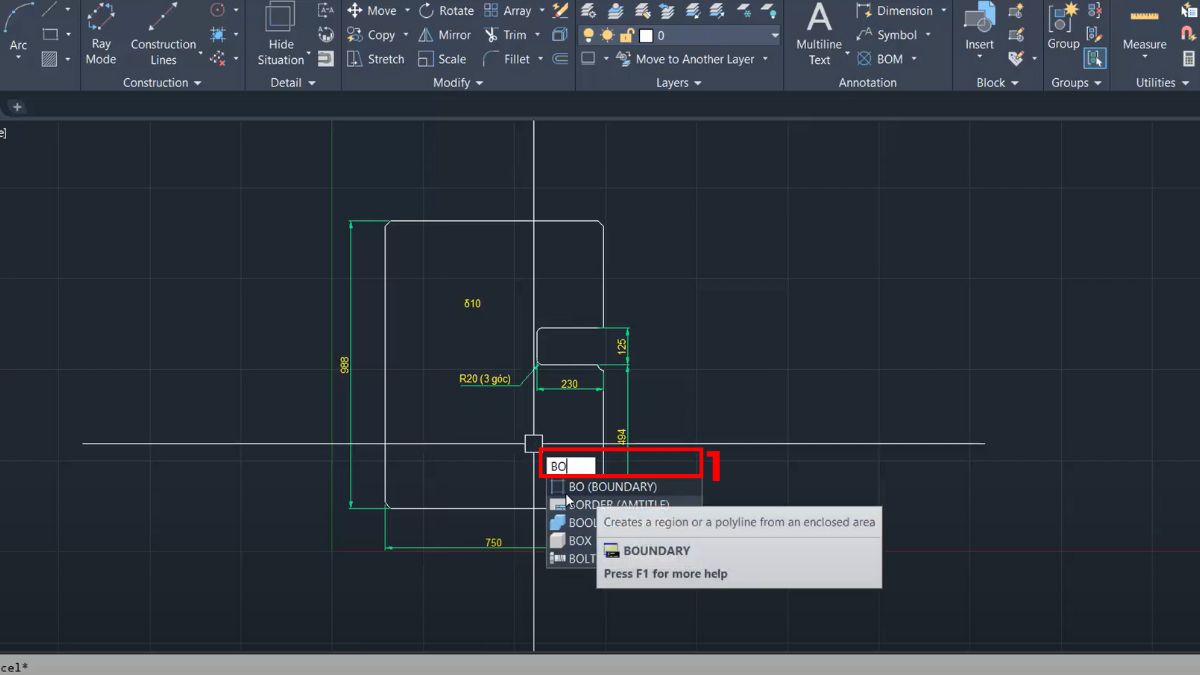Select the Array tool
This screenshot has height=675, width=1200.
(508, 11)
